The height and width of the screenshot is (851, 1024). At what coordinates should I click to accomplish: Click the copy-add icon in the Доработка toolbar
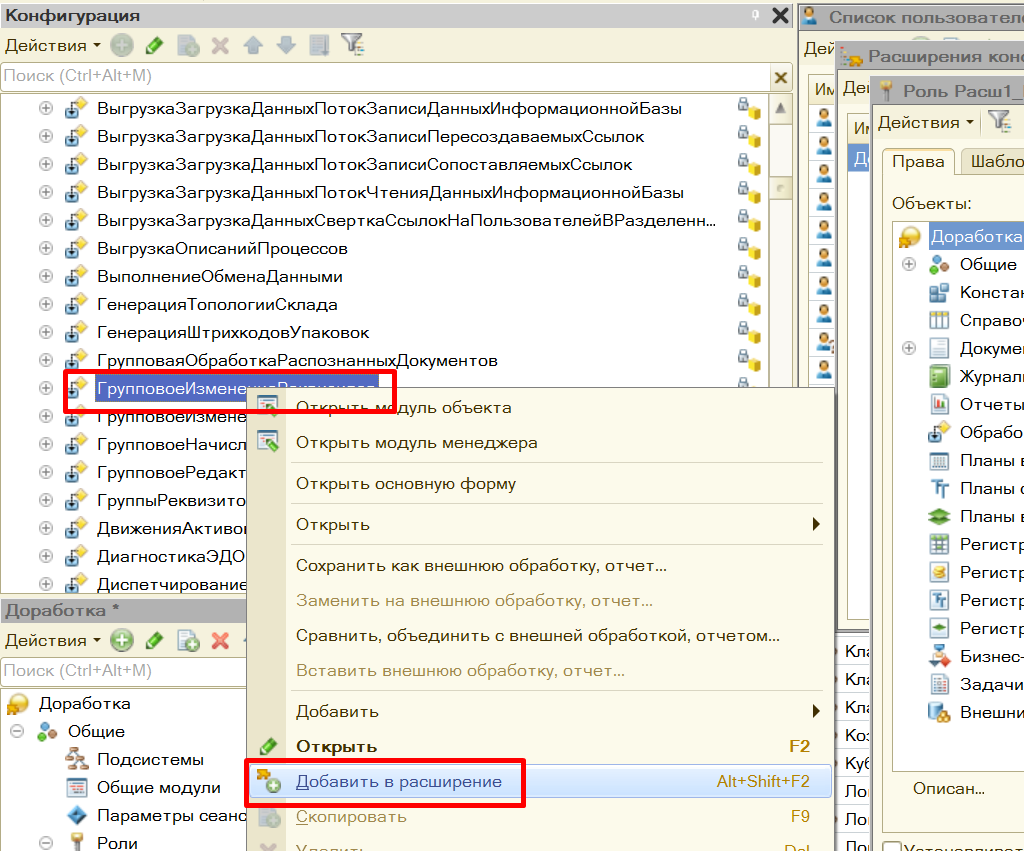point(188,641)
